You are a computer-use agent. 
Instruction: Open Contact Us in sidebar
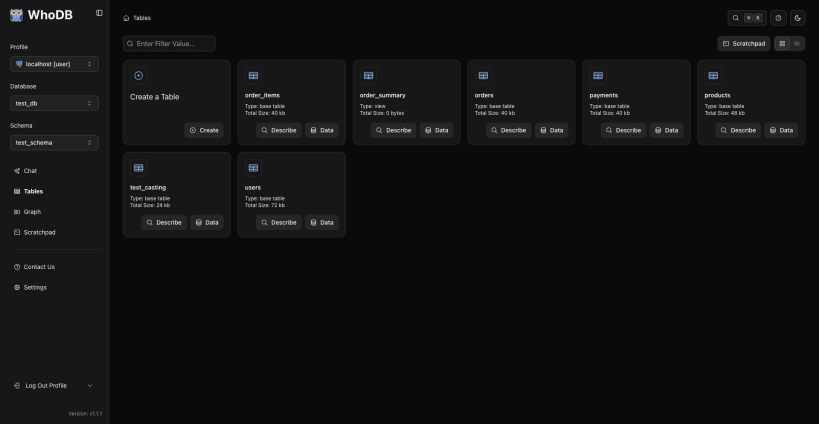(x=39, y=267)
